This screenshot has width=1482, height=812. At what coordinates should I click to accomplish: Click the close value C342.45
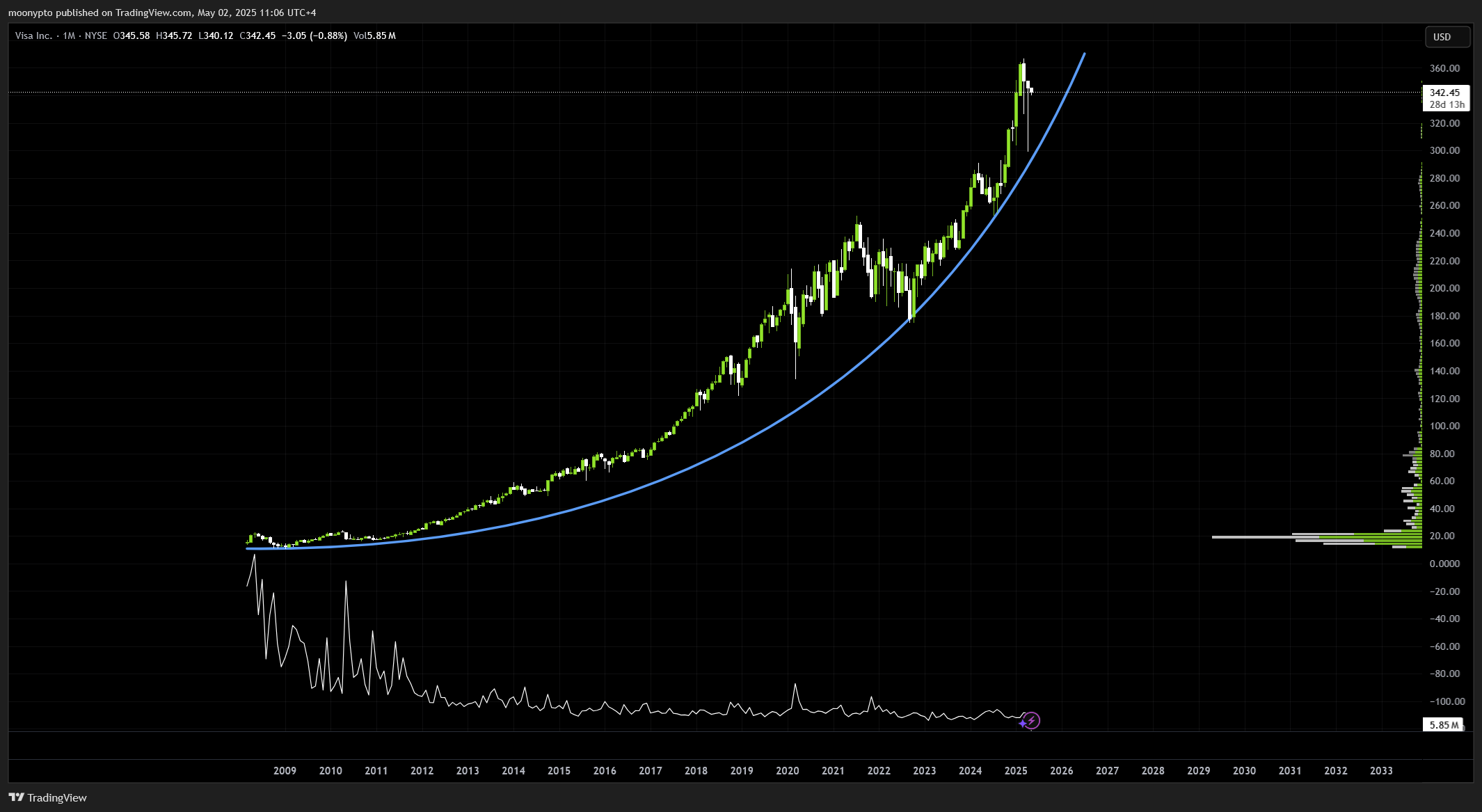(257, 35)
